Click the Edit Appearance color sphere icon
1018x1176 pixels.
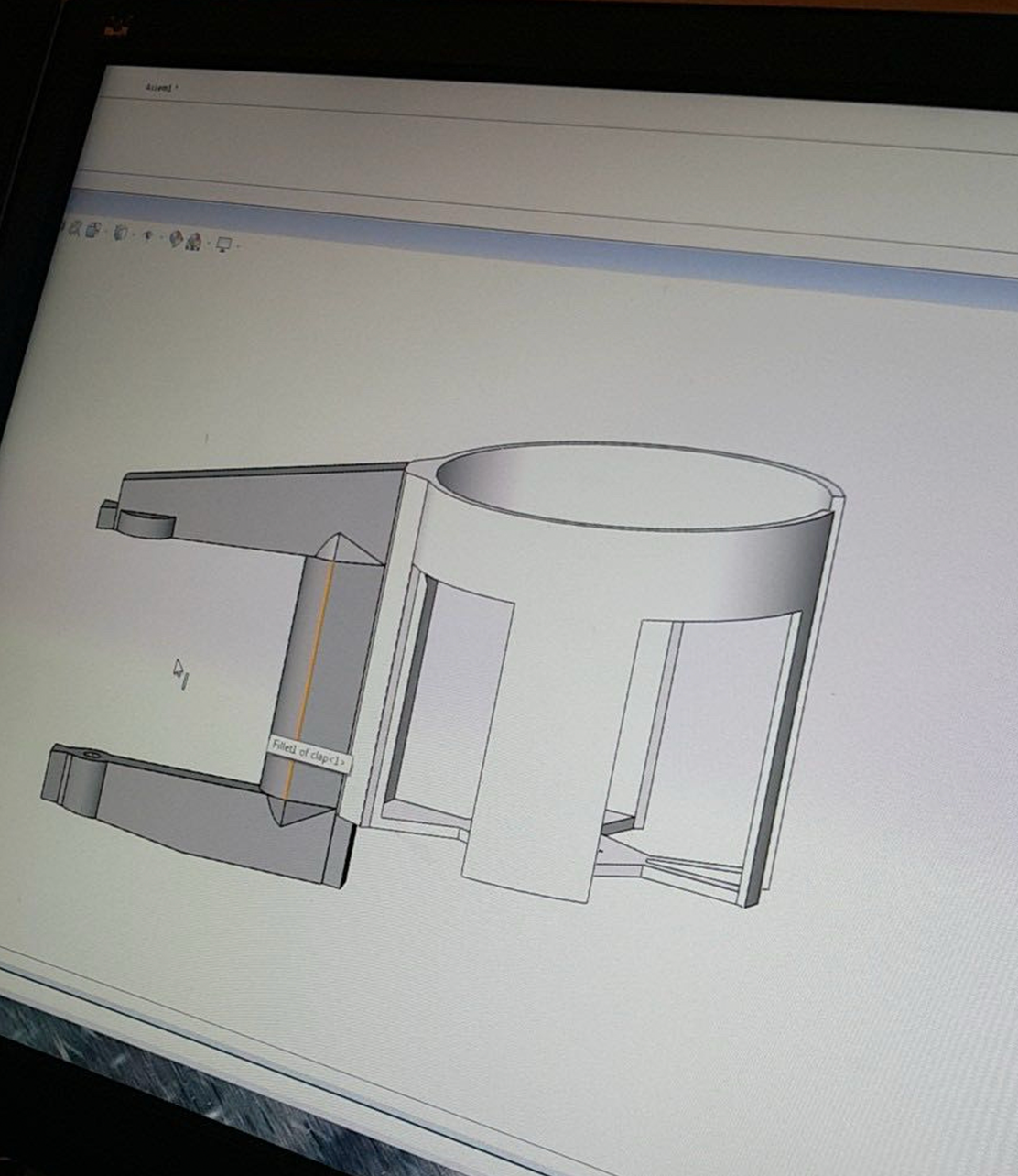(176, 238)
